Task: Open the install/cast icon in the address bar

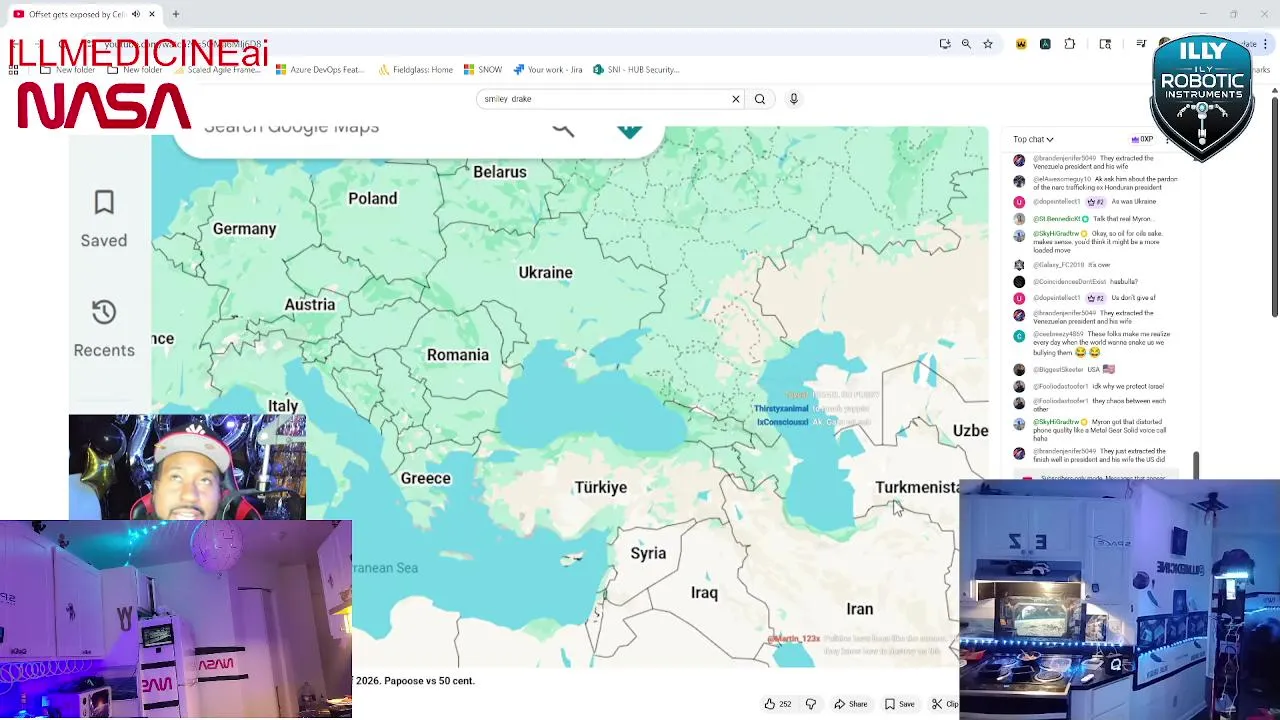Action: (945, 44)
